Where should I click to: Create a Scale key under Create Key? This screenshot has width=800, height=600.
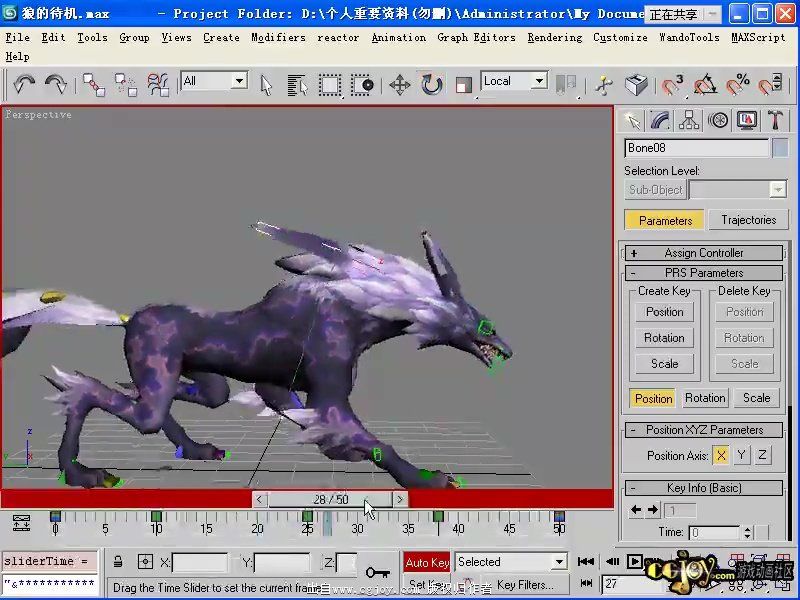click(664, 364)
